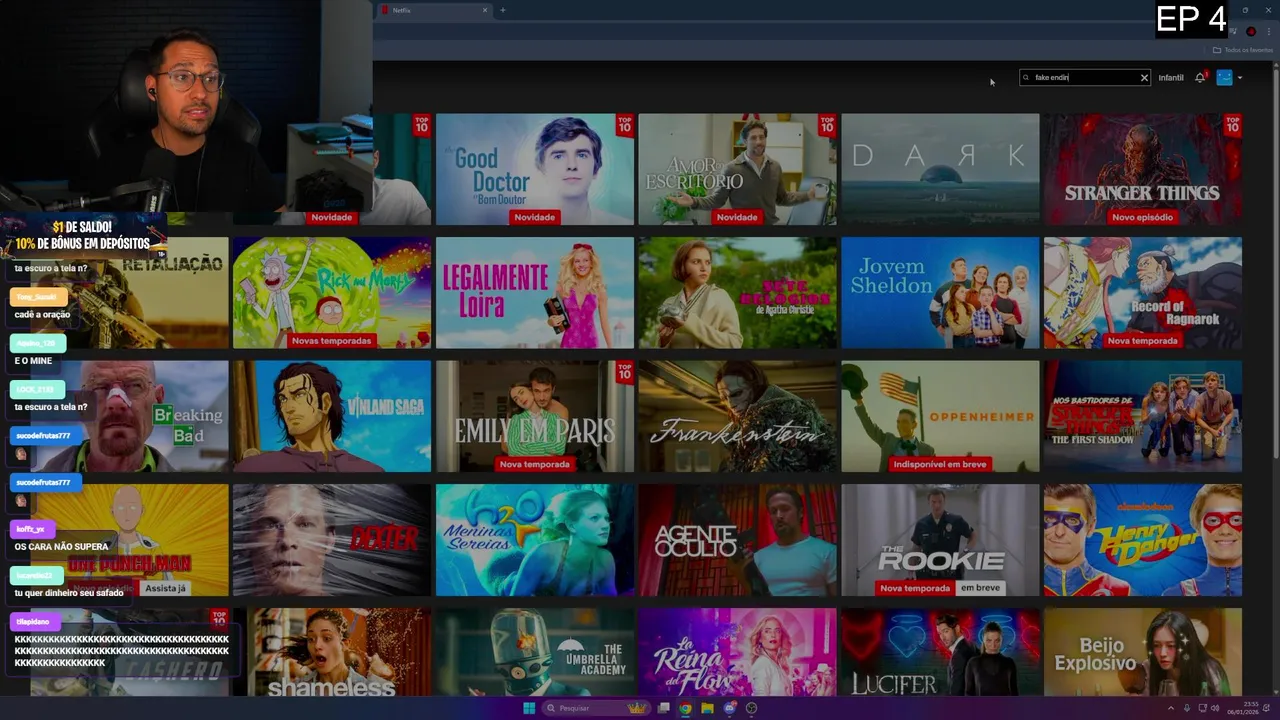The image size is (1280, 720).
Task: Open Chrome's three-dot menu
Action: [1269, 31]
